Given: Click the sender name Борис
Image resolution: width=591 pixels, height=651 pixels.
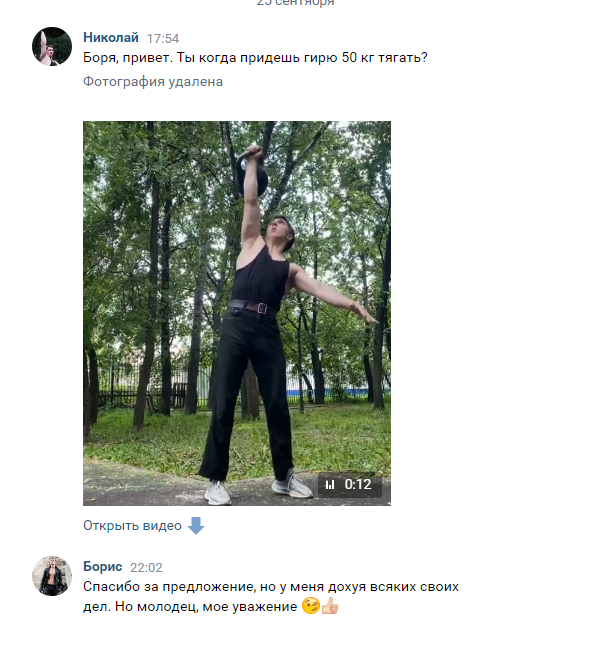Looking at the screenshot, I should (x=103, y=566).
